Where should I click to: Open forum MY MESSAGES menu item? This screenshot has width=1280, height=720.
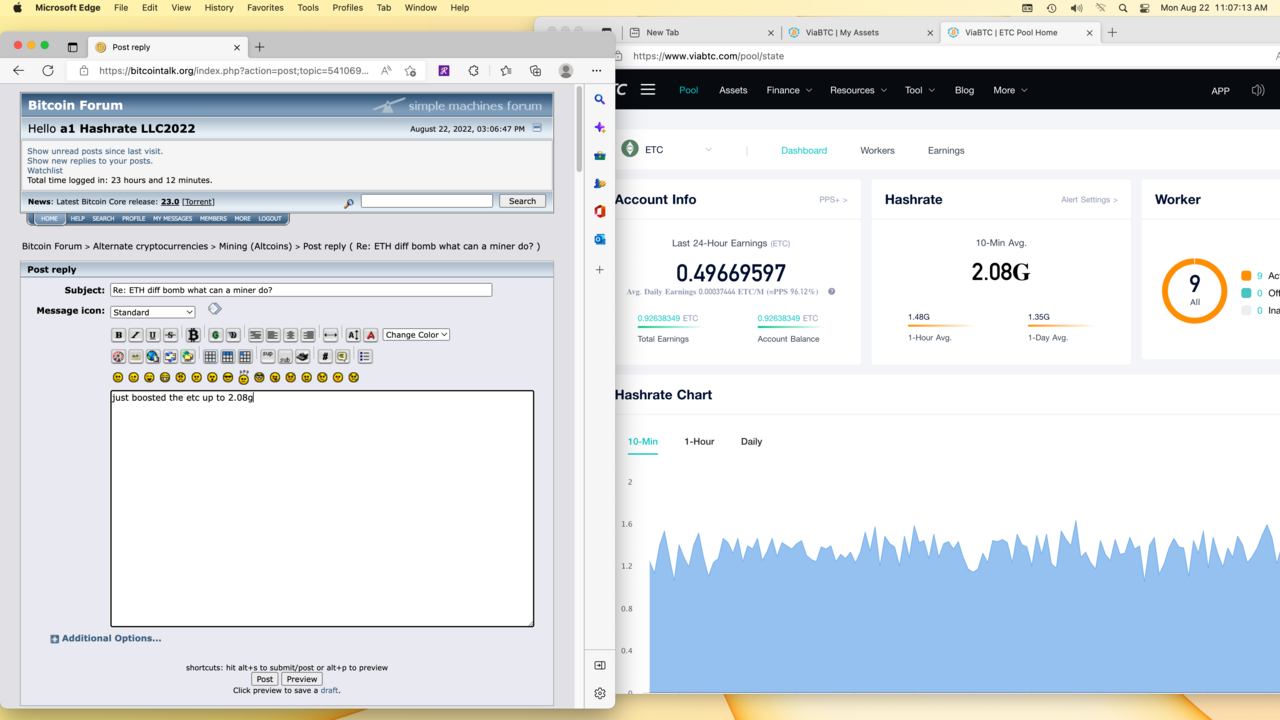click(172, 218)
